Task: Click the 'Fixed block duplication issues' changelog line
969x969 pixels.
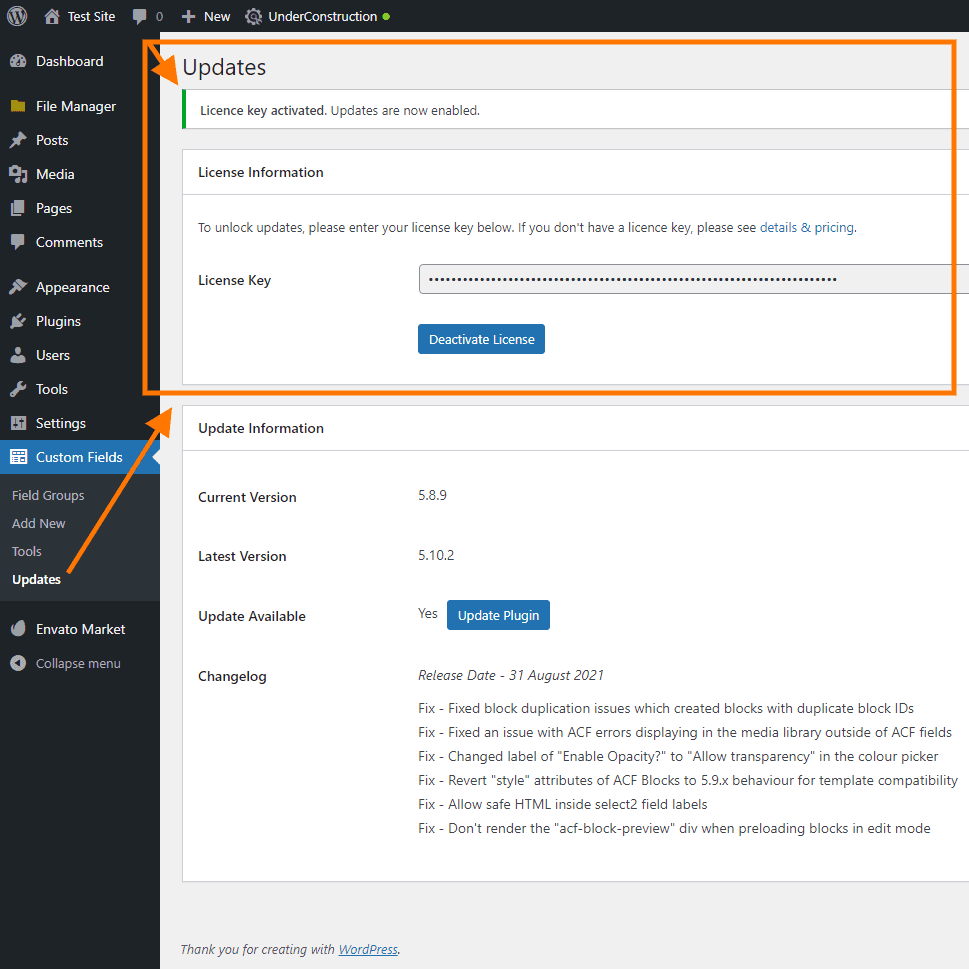Action: point(666,708)
